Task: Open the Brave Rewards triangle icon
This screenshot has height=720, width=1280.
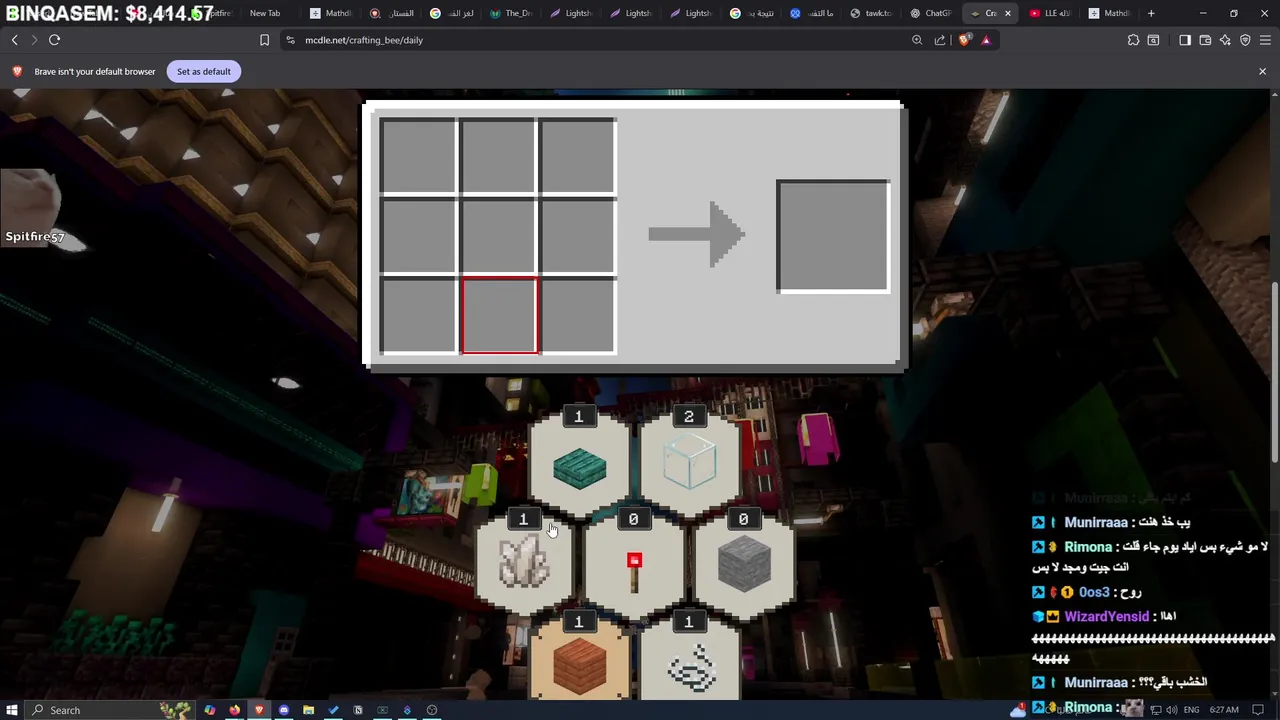Action: coord(986,40)
